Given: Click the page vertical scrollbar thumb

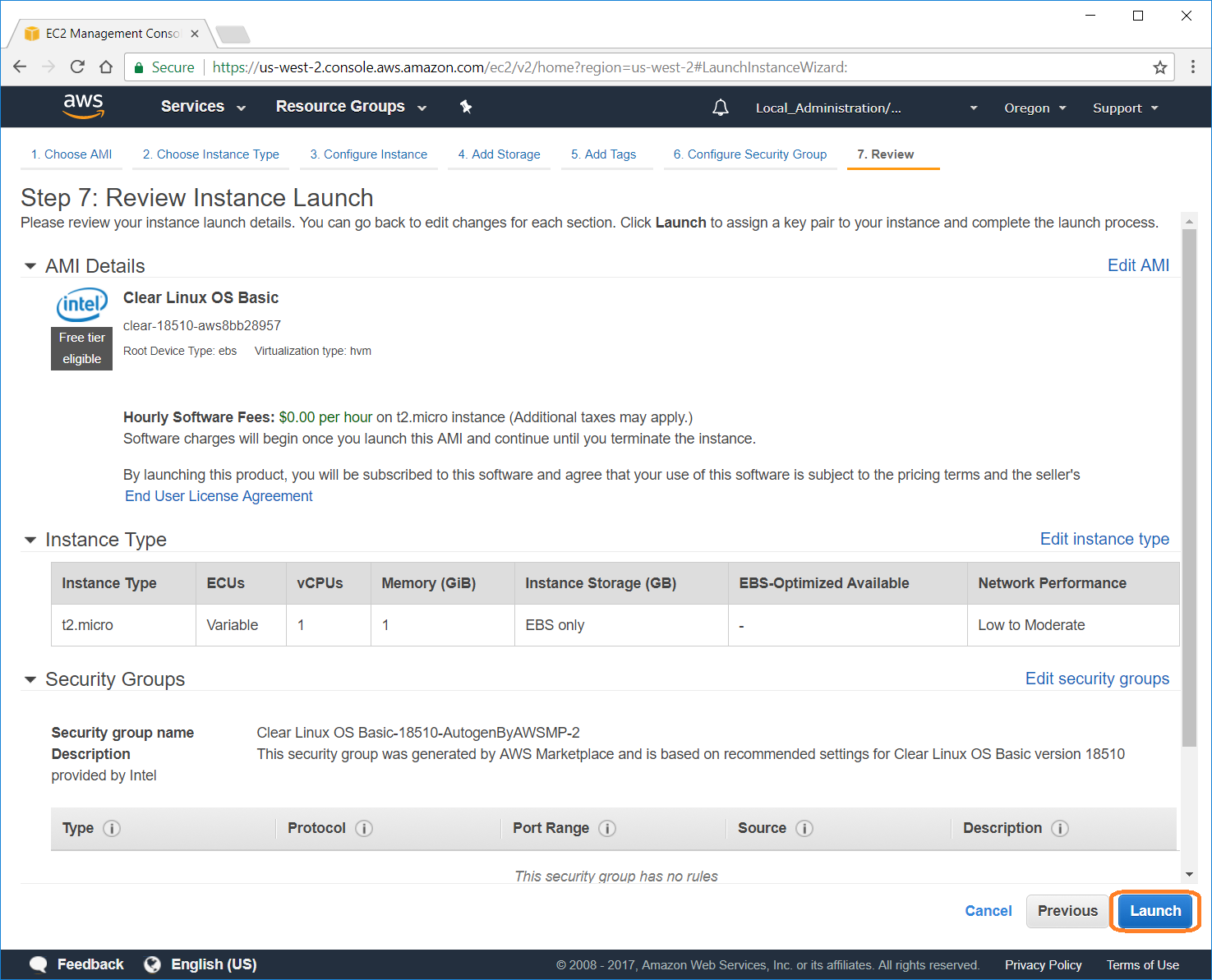Looking at the screenshot, I should (1189, 487).
